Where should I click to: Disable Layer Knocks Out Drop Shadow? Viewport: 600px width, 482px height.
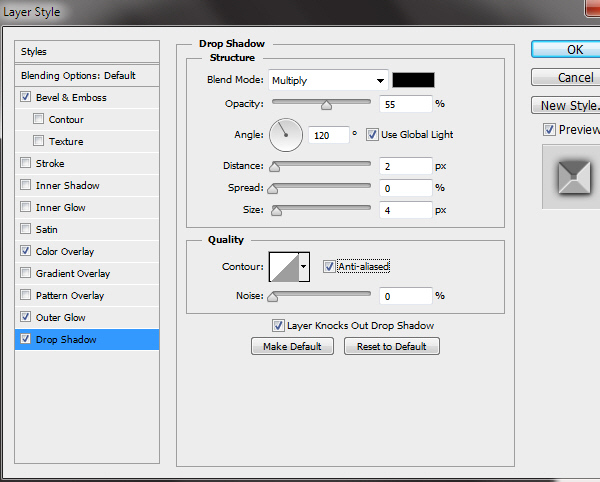(x=278, y=325)
